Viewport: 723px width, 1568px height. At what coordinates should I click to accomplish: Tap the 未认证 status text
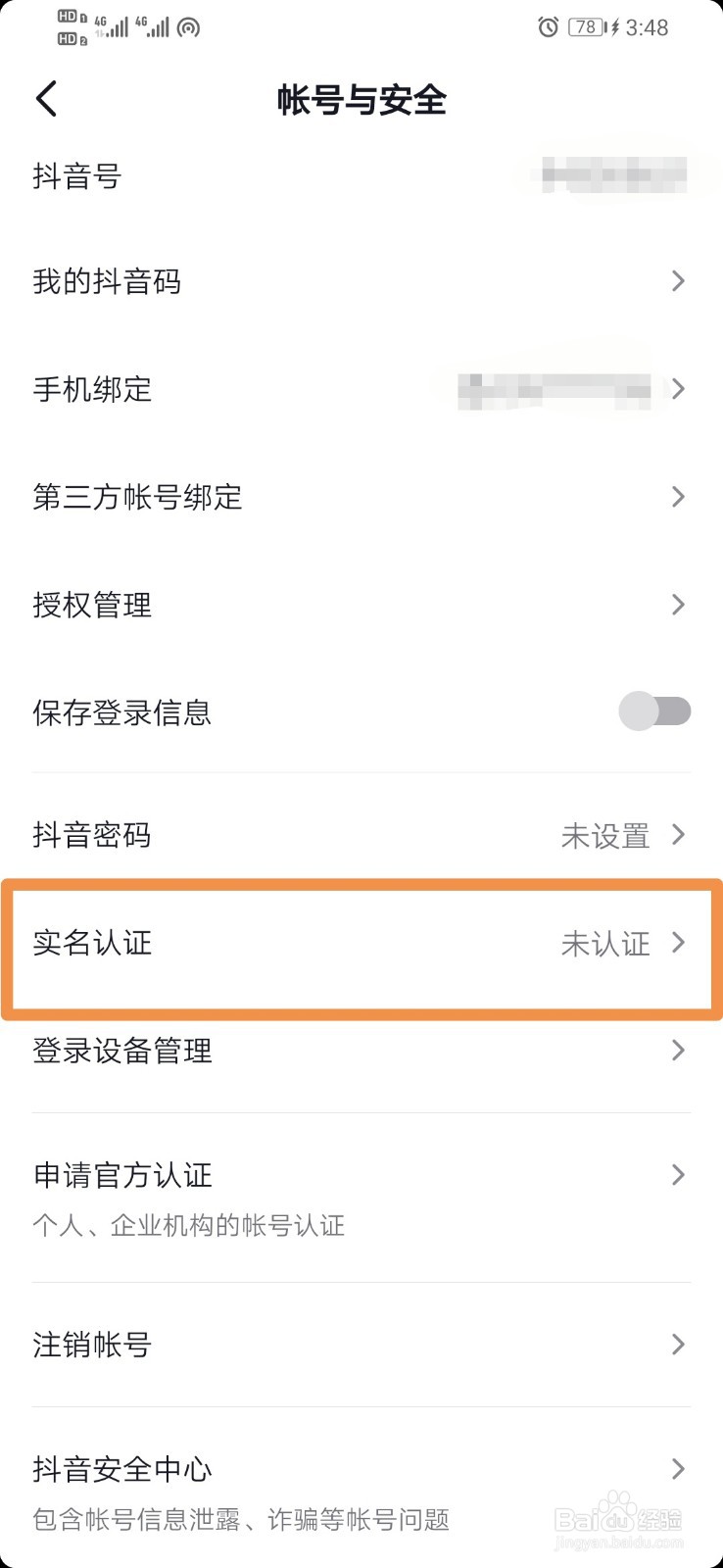coord(605,944)
